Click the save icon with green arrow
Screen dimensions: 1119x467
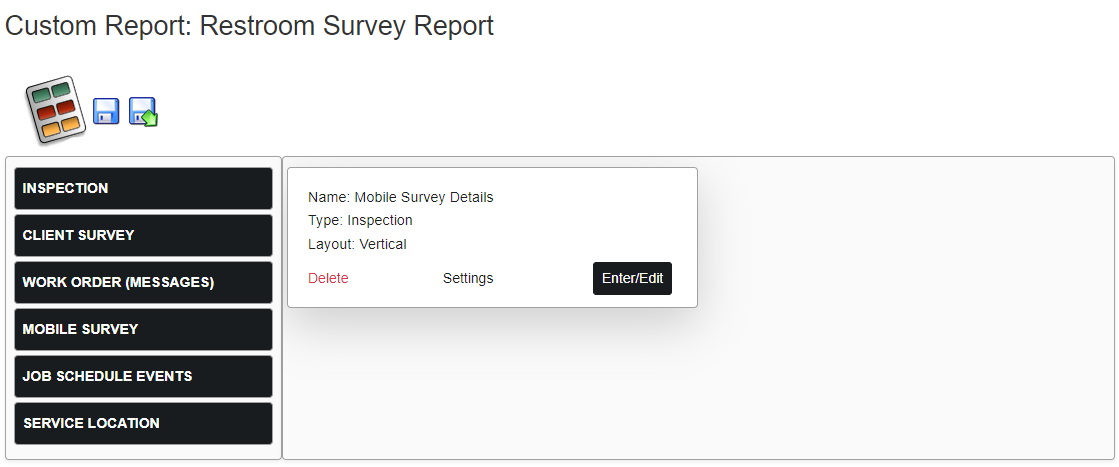point(143,112)
